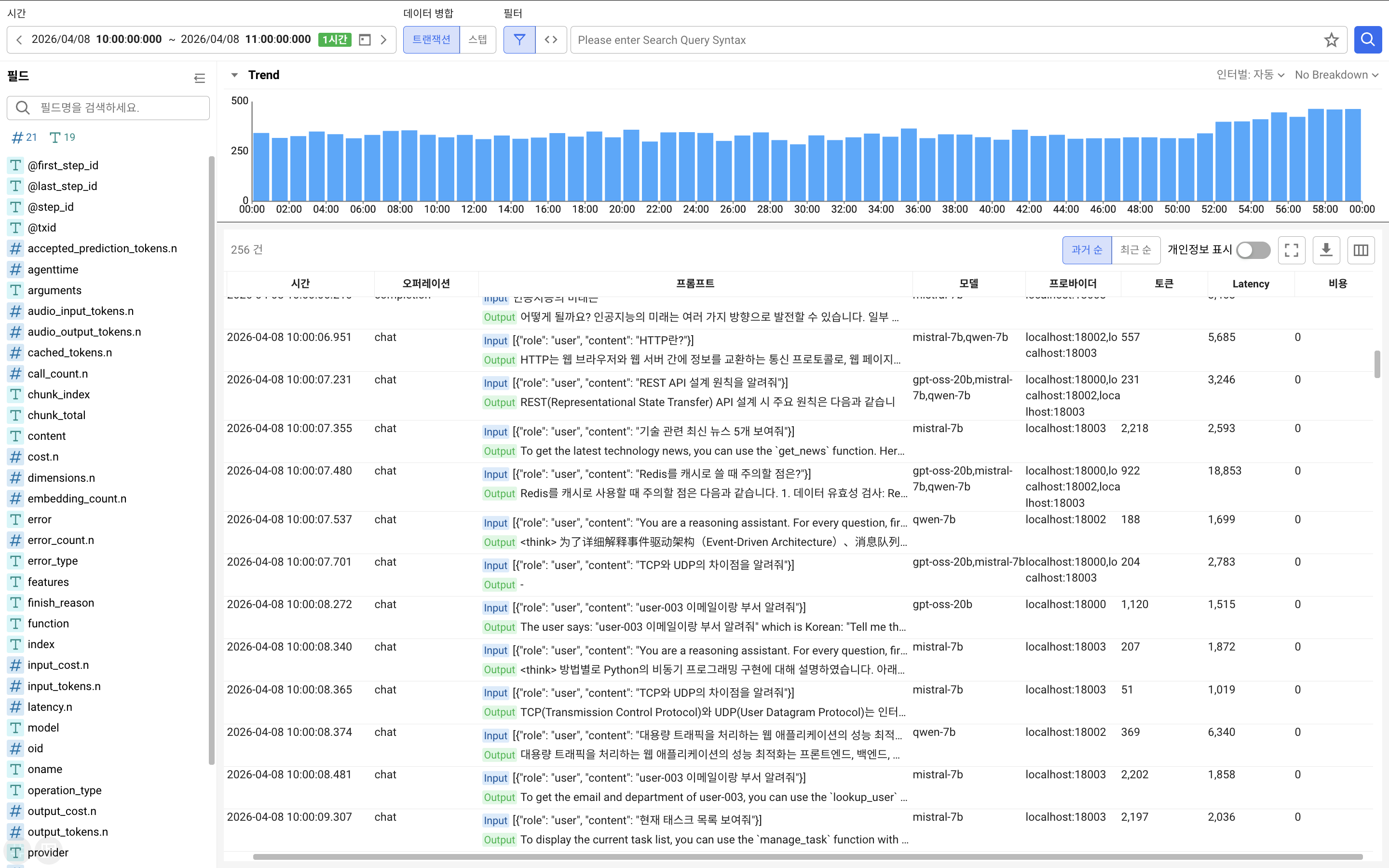1389x868 pixels.
Task: Run search with blue magnifier button
Action: [1368, 40]
